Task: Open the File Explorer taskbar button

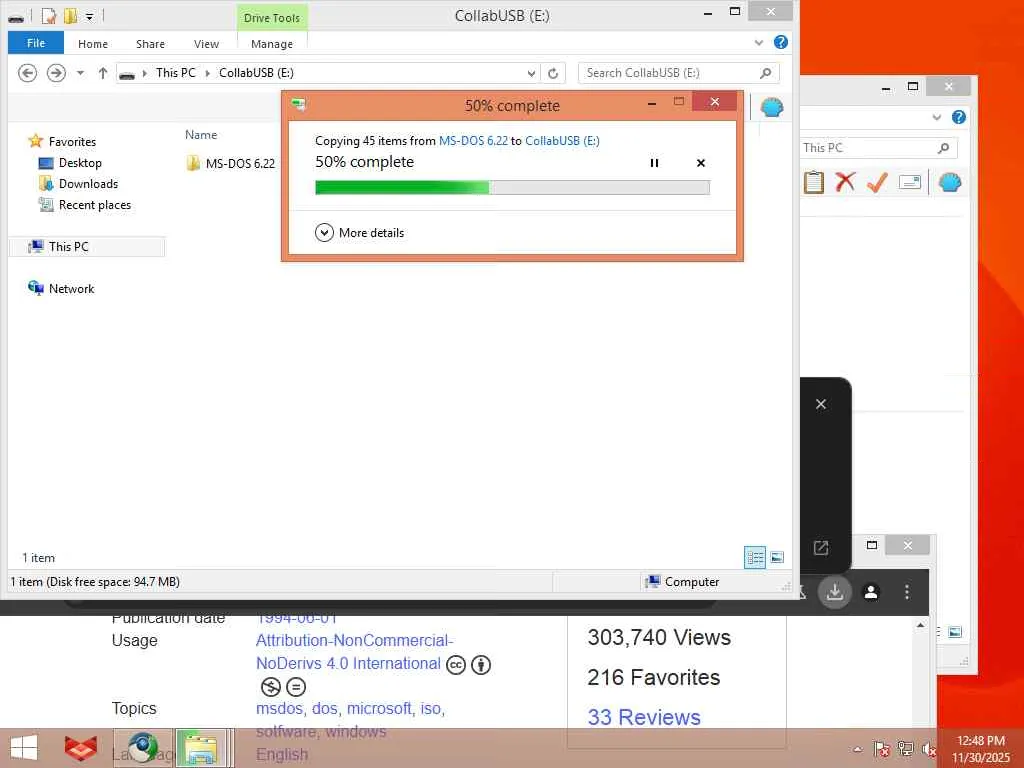Action: pos(200,748)
